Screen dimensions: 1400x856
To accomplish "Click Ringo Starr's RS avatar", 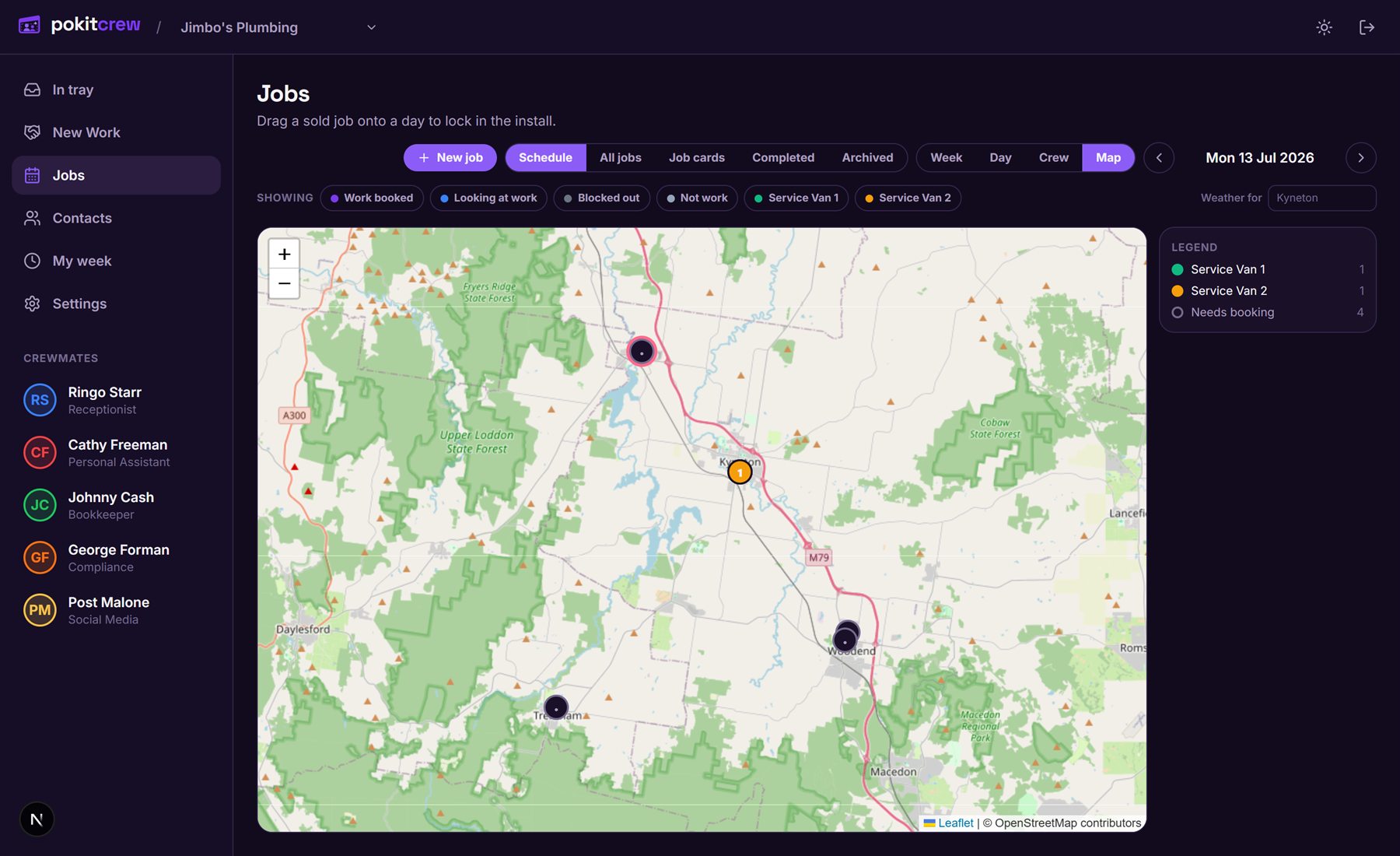I will pos(40,400).
